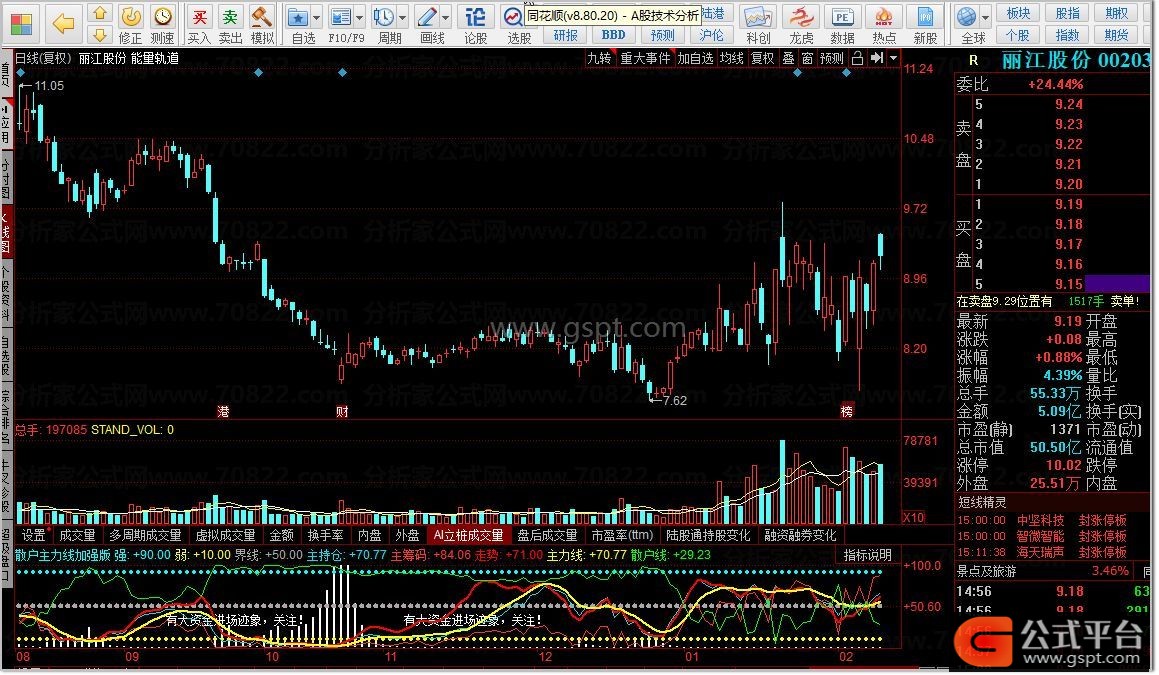This screenshot has height=675, width=1159.
Task: Expand the F10/F9 dropdown arrow
Action: [x=359, y=17]
